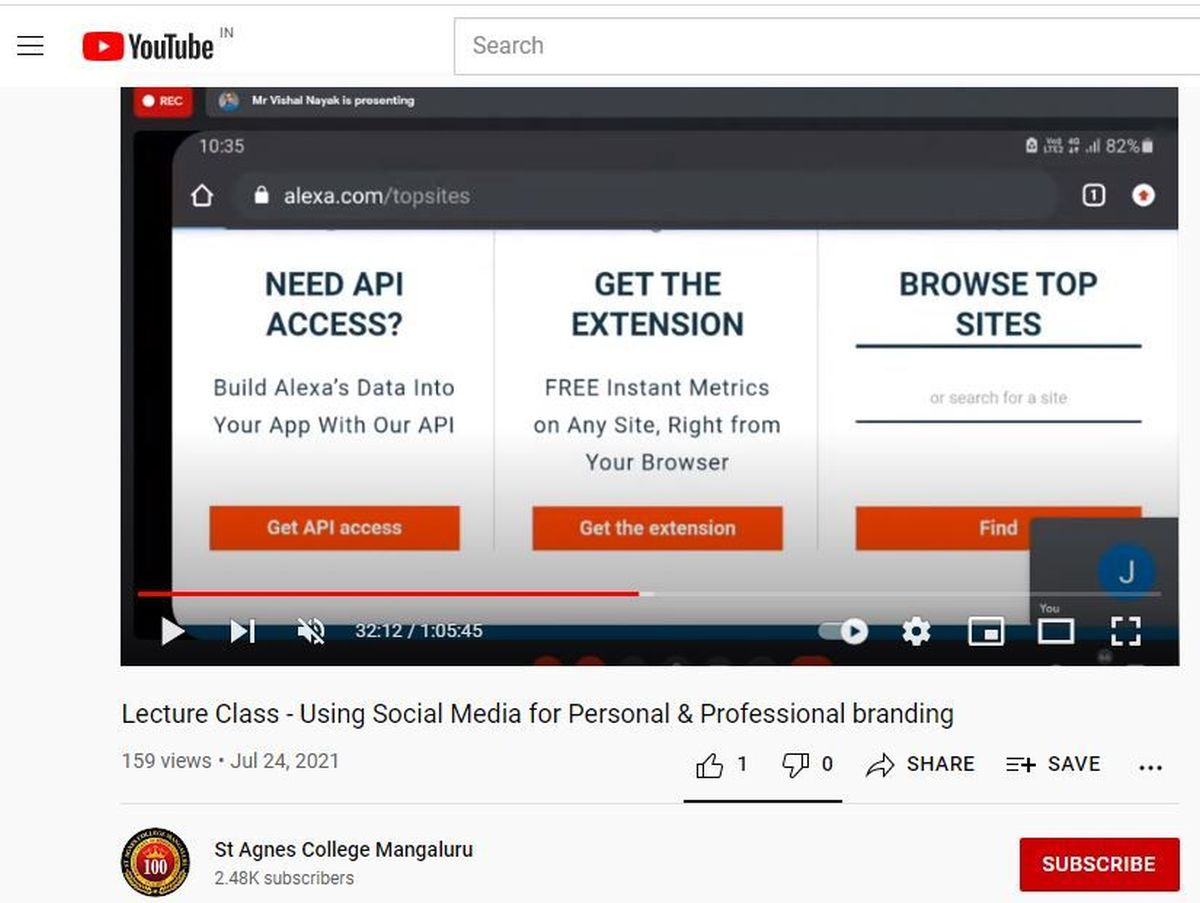Open St Agnes College Mangaluru channel link
The image size is (1200, 903).
point(343,850)
